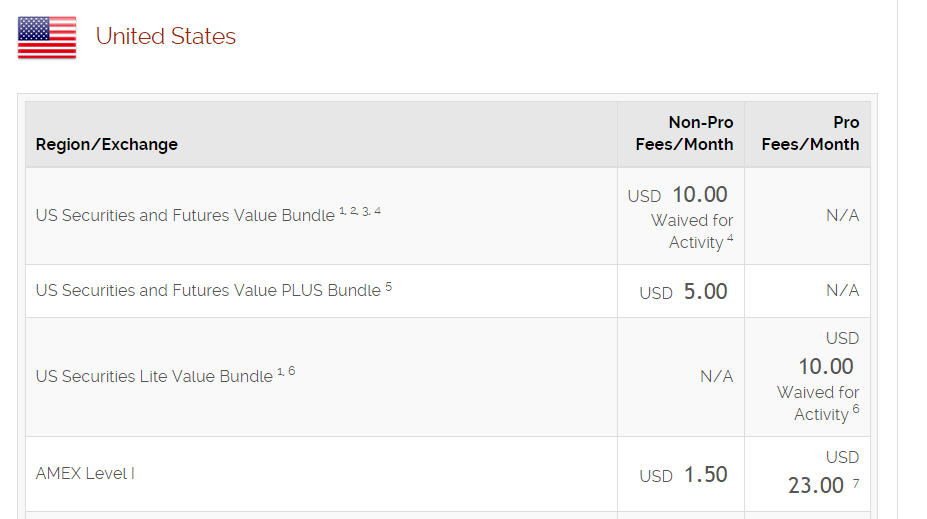Click the USD 10.00 Non-Pro fee
Image resolution: width=927 pixels, height=519 pixels.
pyautogui.click(x=678, y=194)
